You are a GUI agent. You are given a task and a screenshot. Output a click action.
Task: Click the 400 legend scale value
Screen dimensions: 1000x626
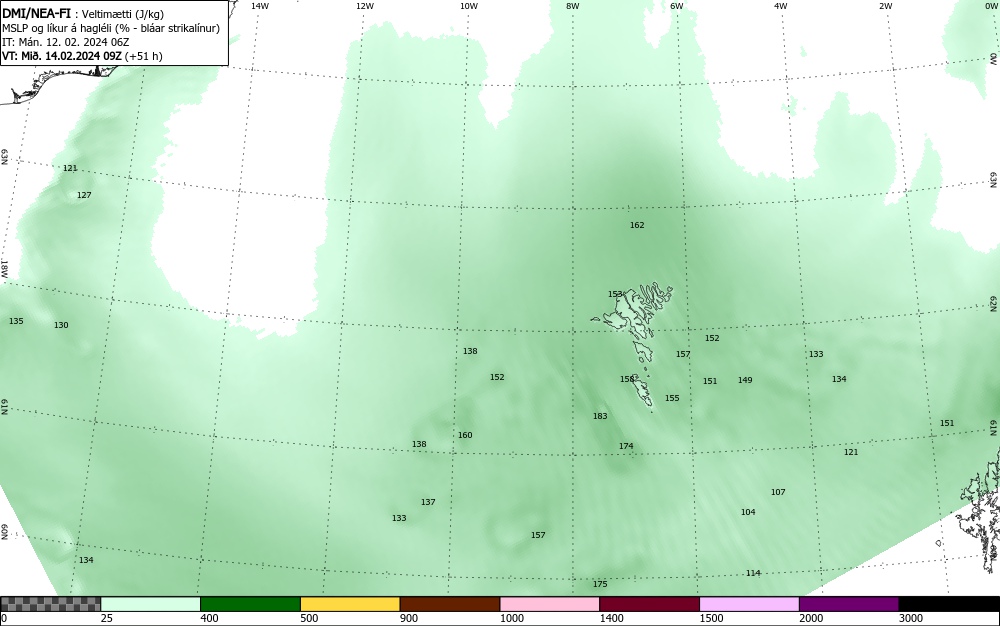pyautogui.click(x=209, y=618)
